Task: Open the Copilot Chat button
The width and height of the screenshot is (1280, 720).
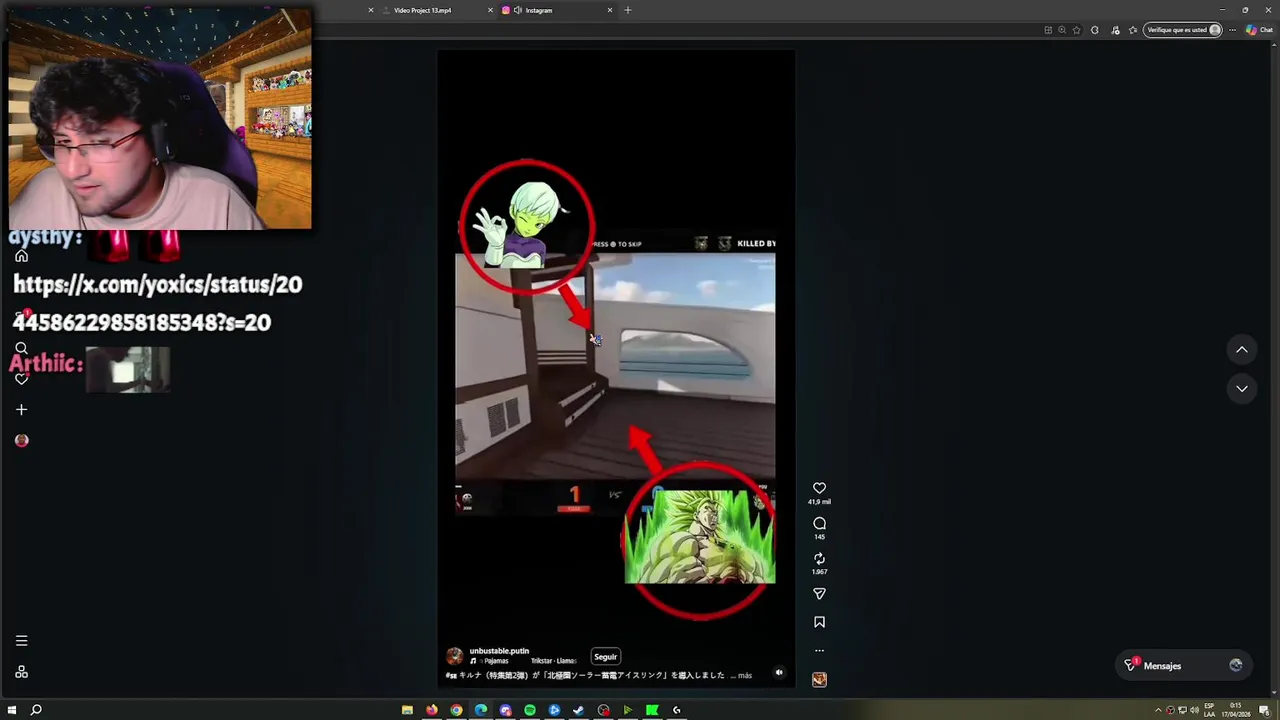Action: [1259, 30]
